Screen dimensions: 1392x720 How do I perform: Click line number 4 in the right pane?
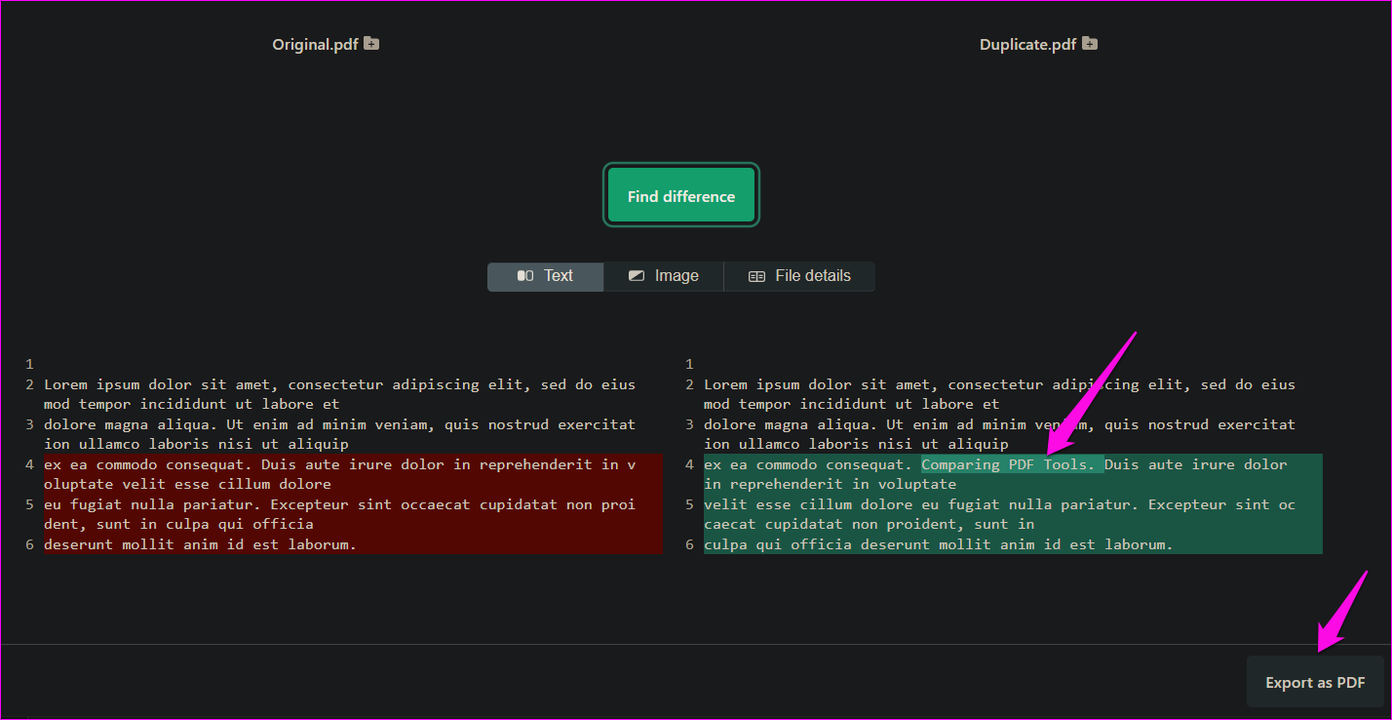tap(690, 464)
